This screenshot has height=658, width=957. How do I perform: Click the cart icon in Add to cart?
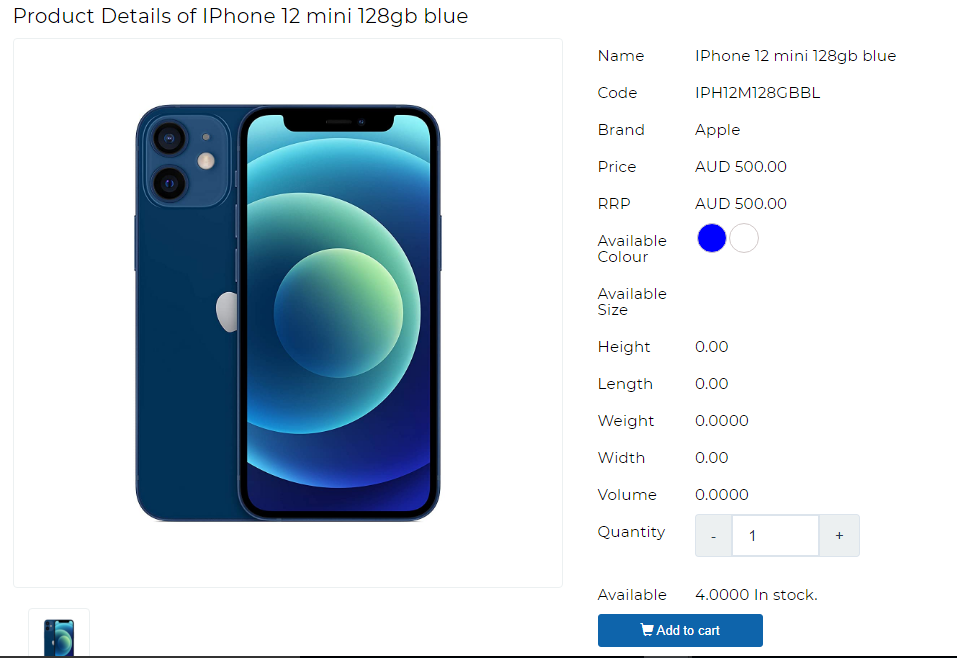[x=647, y=630]
